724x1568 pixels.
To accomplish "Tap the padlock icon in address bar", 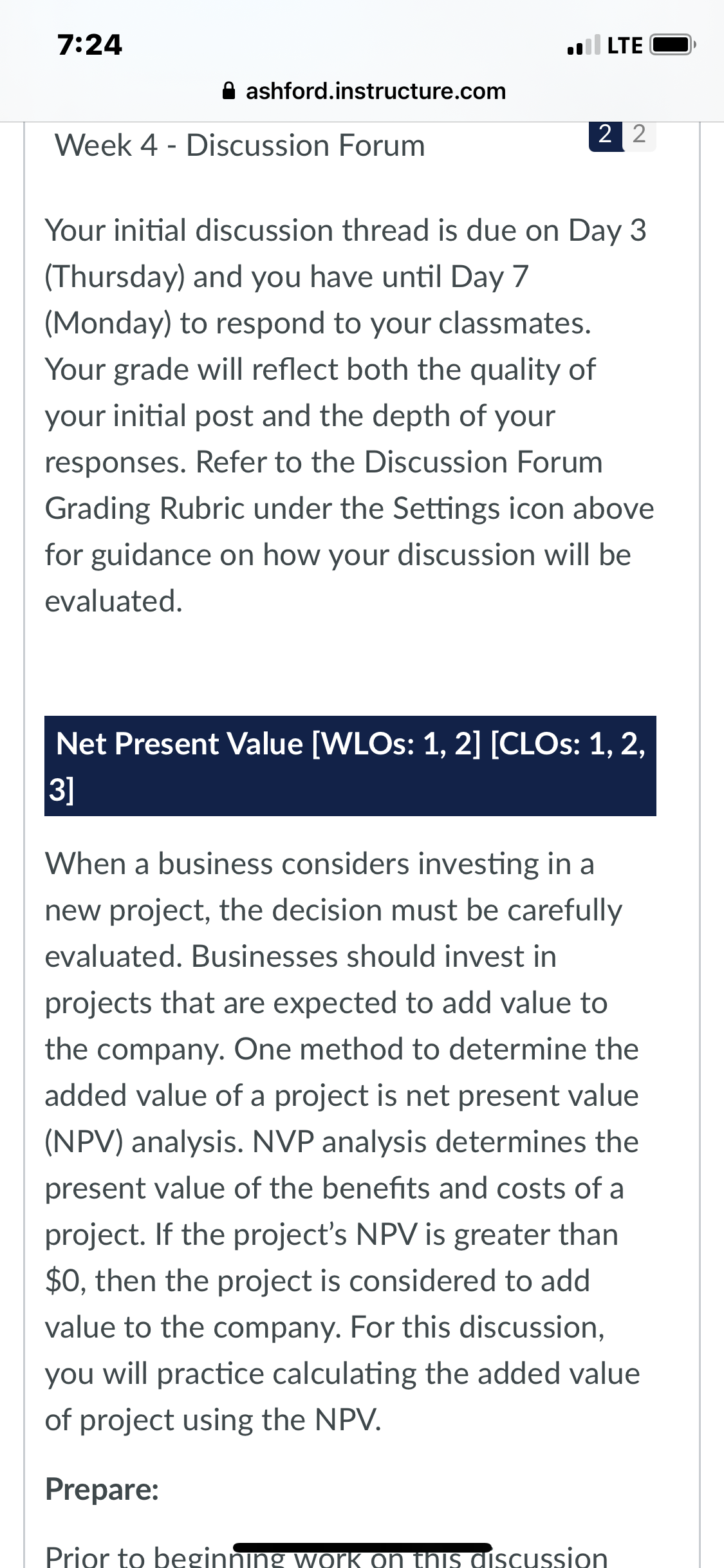I will click(228, 91).
